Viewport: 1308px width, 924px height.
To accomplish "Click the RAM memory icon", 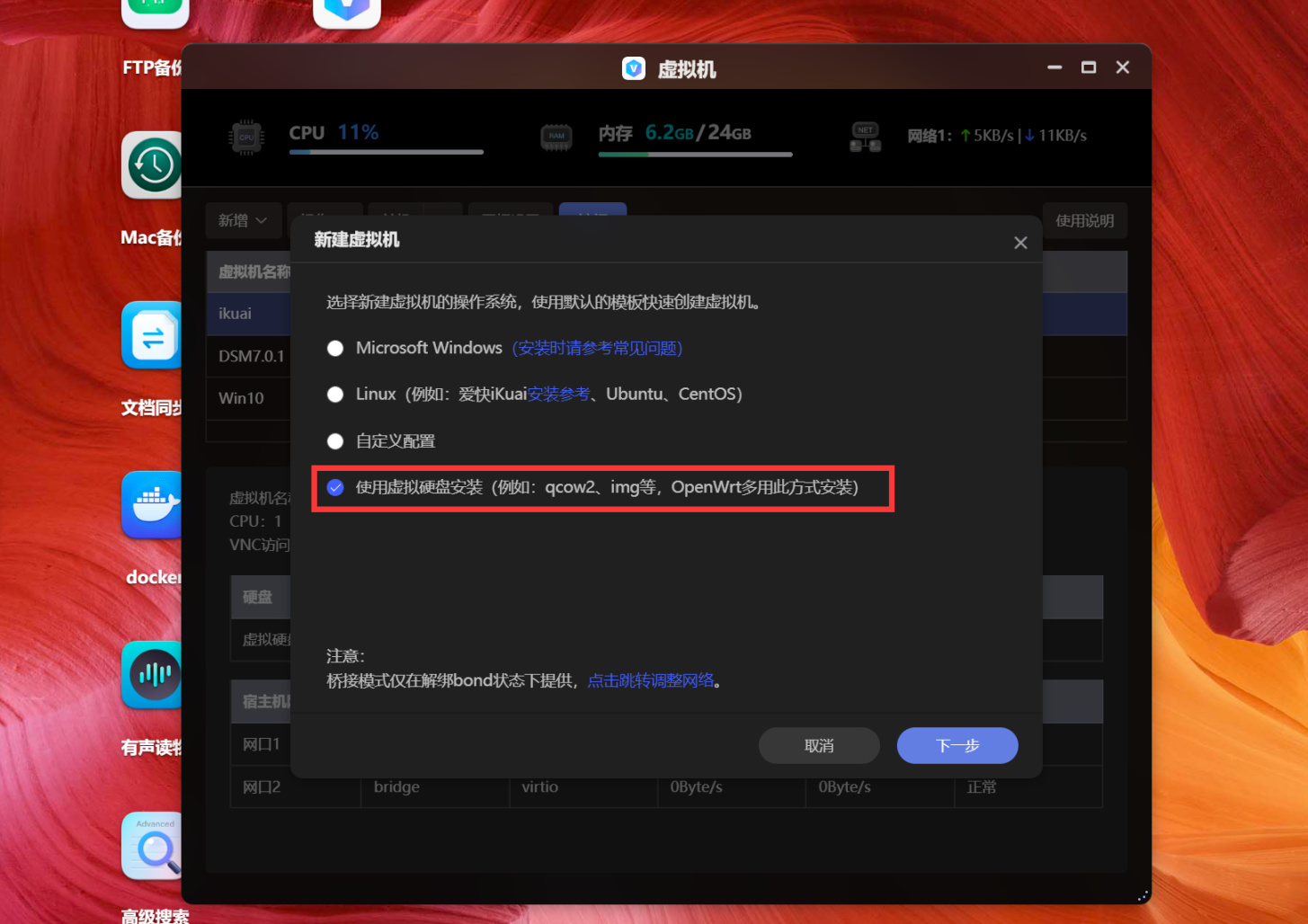I will click(x=556, y=138).
